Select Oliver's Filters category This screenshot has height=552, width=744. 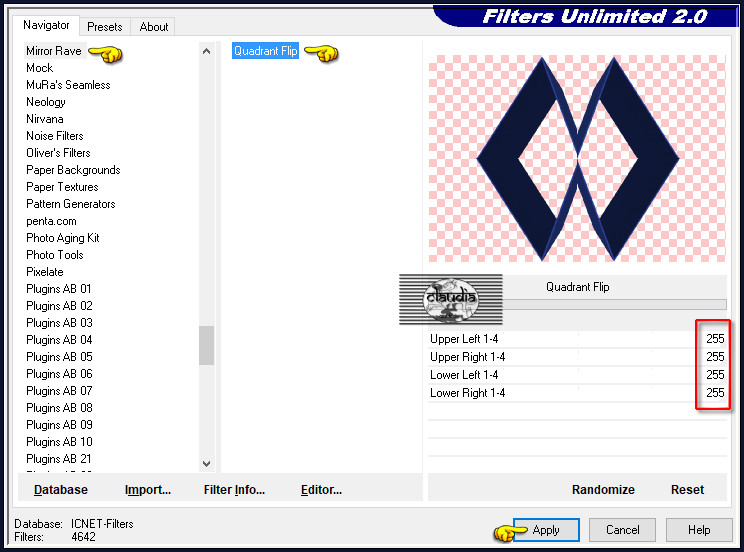pos(58,153)
